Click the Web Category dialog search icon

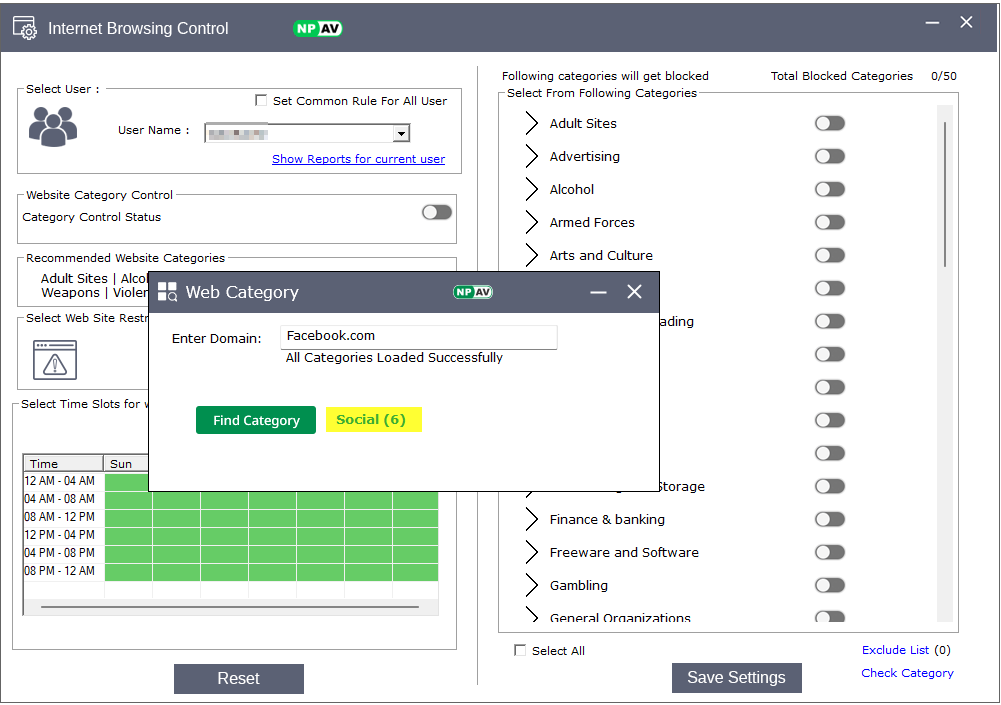pyautogui.click(x=167, y=292)
